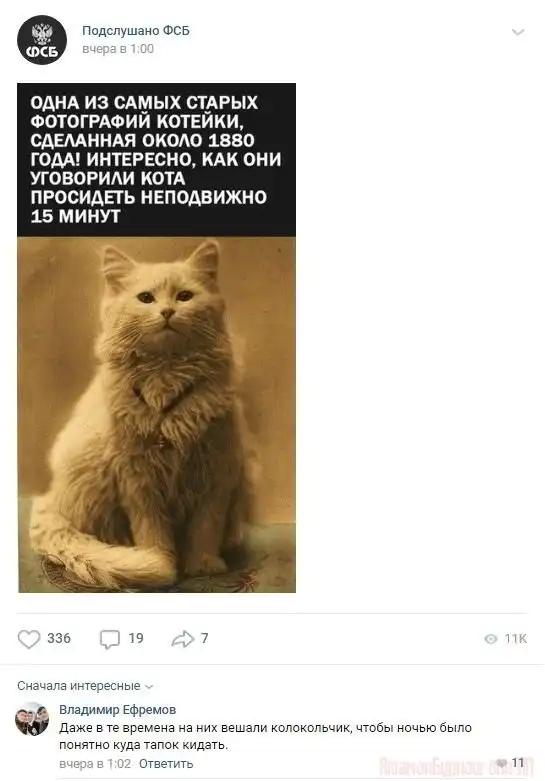Click the views eye icon
The width and height of the screenshot is (545, 781).
pyautogui.click(x=491, y=639)
